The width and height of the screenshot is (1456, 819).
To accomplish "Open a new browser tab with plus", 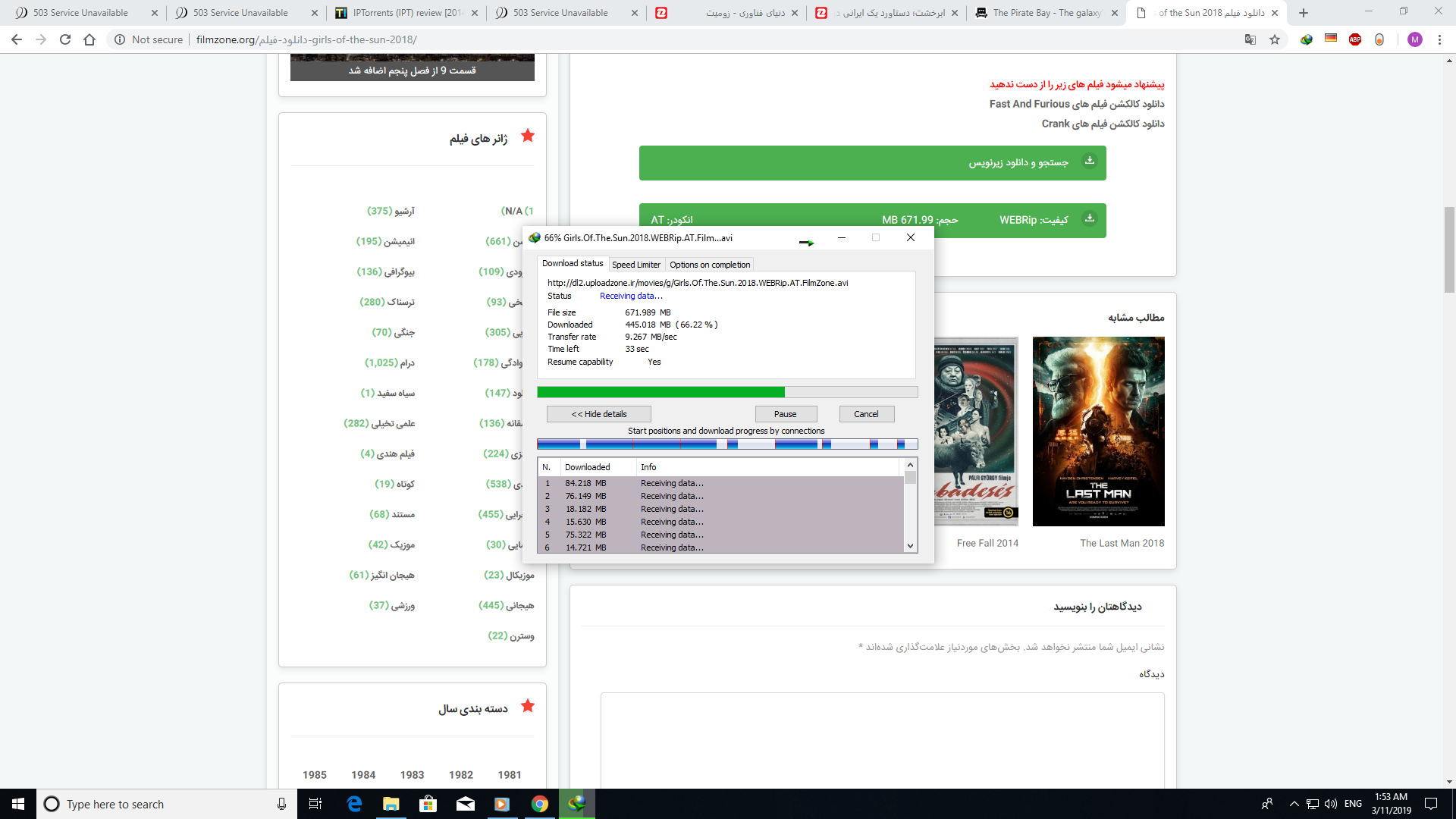I will (1304, 13).
